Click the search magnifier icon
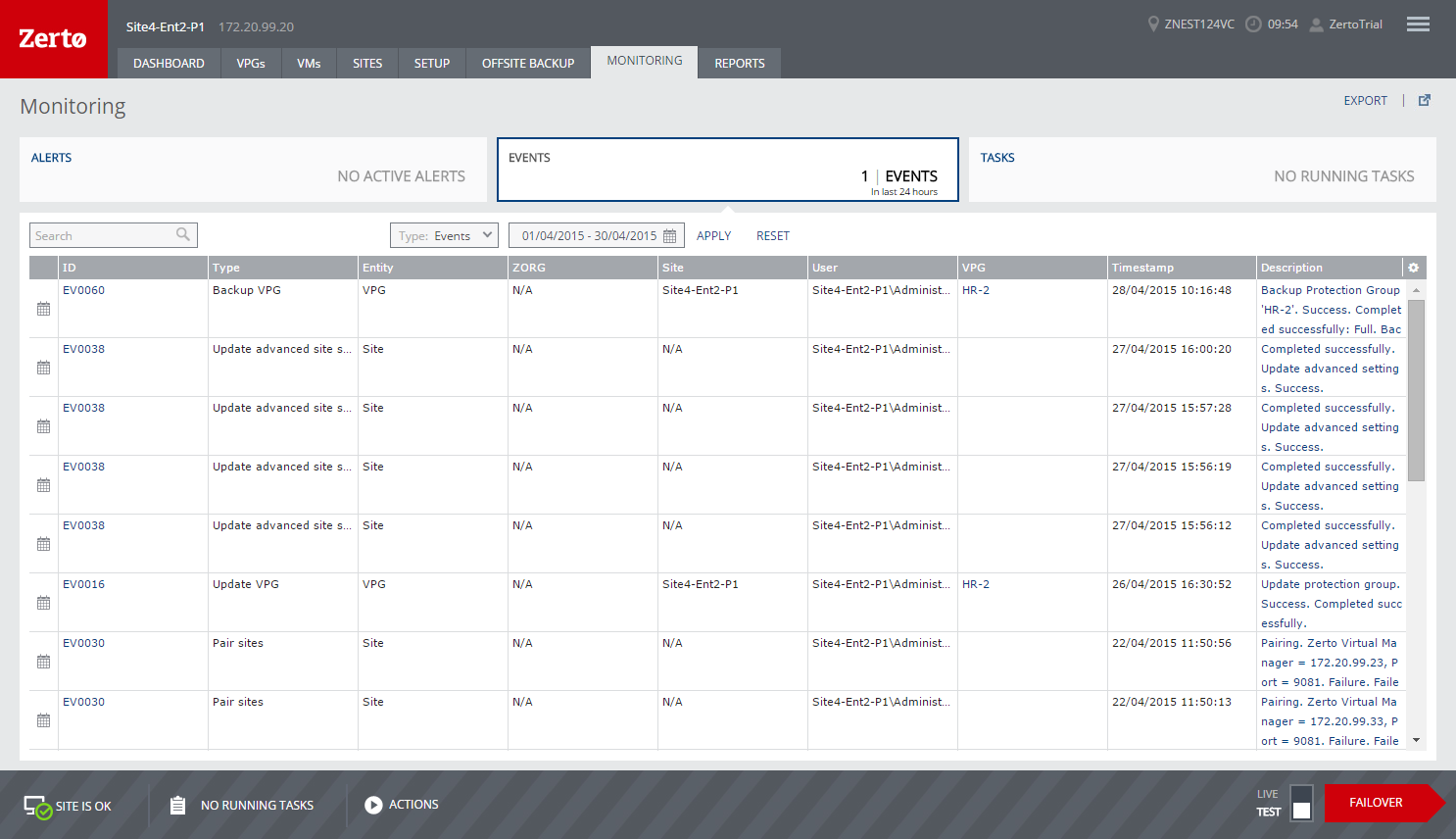Viewport: 1456px width, 839px height. 183,234
